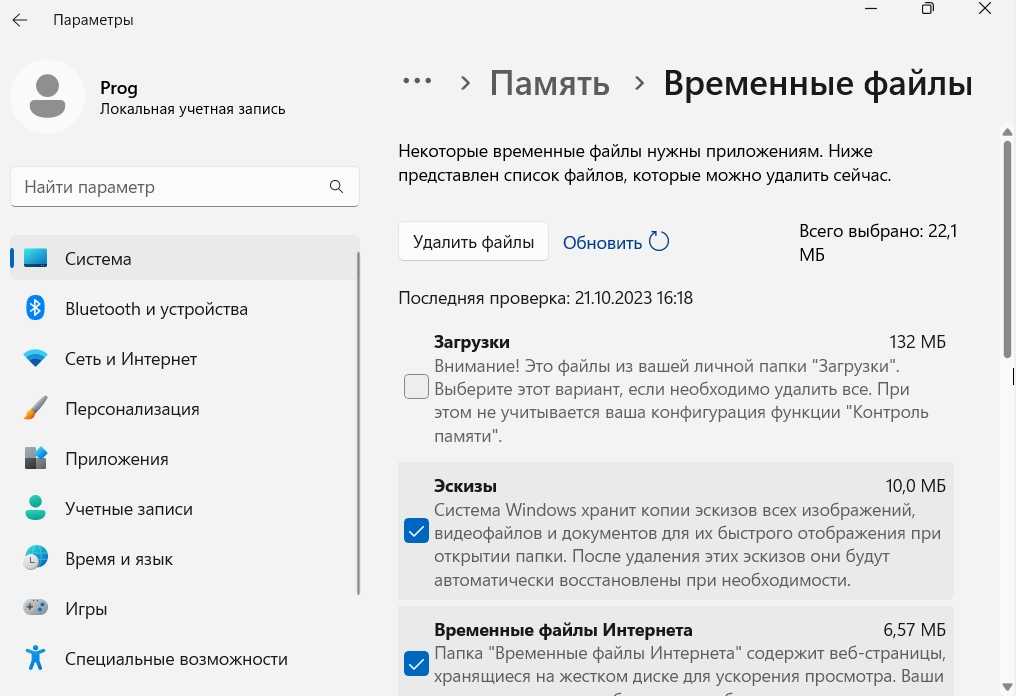Open the Приложения settings section
1016x696 pixels.
116,459
